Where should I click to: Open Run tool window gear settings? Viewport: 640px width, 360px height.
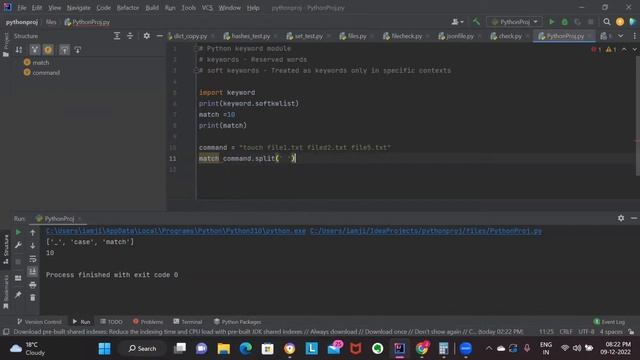coord(621,218)
